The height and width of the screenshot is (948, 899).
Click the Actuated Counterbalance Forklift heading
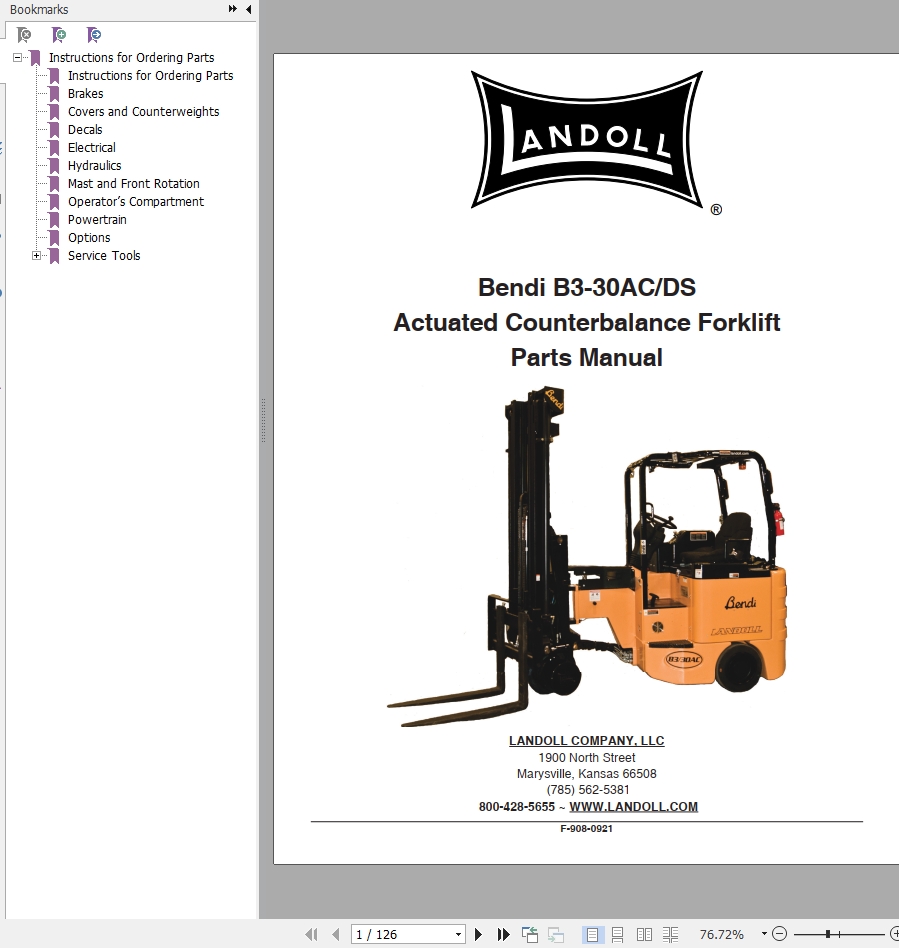pyautogui.click(x=586, y=322)
